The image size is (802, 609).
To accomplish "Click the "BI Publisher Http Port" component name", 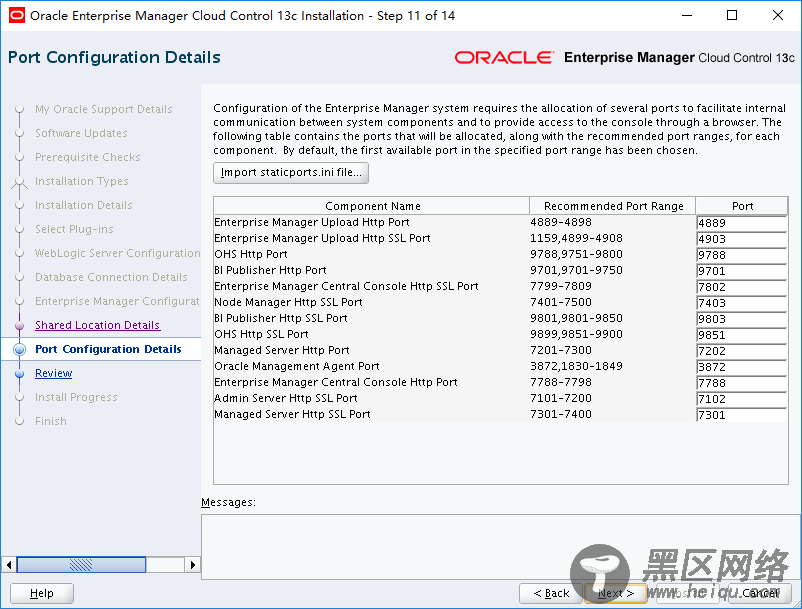I will [270, 270].
